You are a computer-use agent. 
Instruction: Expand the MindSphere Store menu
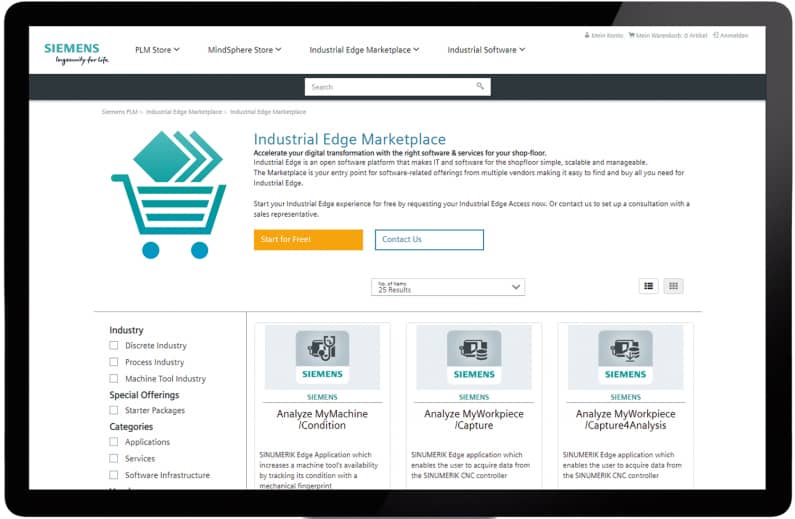pos(244,50)
